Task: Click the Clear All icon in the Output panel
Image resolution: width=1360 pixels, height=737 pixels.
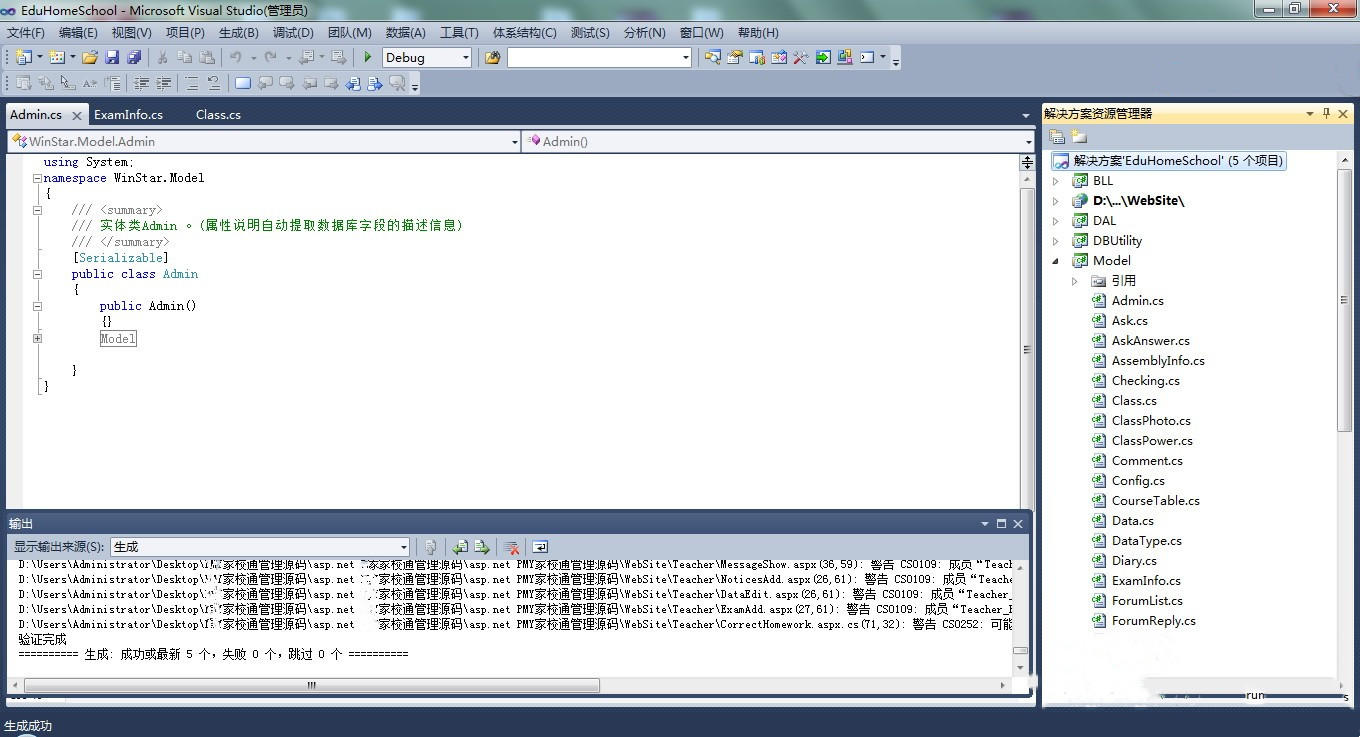Action: click(511, 547)
